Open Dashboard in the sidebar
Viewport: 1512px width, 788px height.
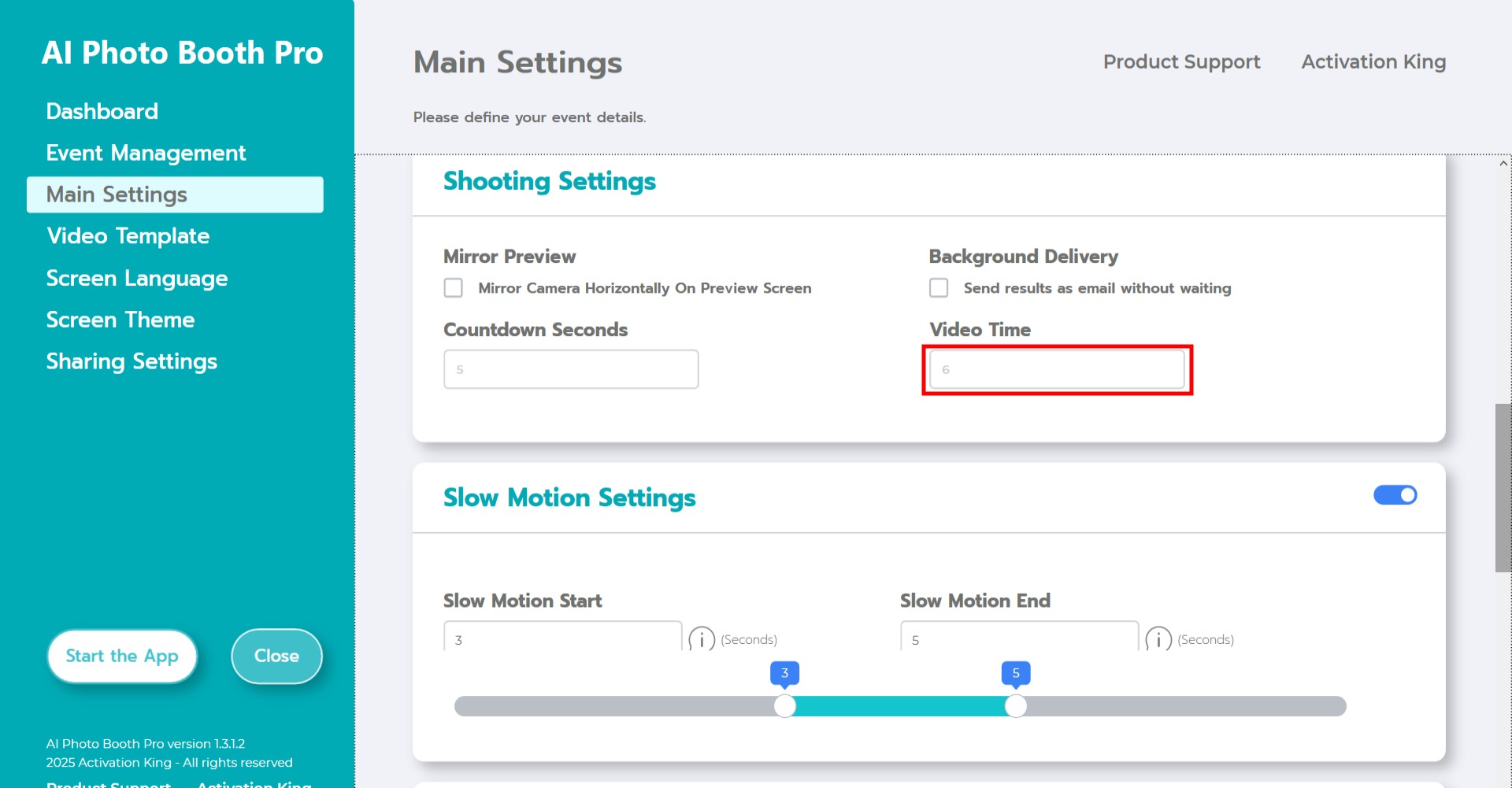(x=102, y=111)
